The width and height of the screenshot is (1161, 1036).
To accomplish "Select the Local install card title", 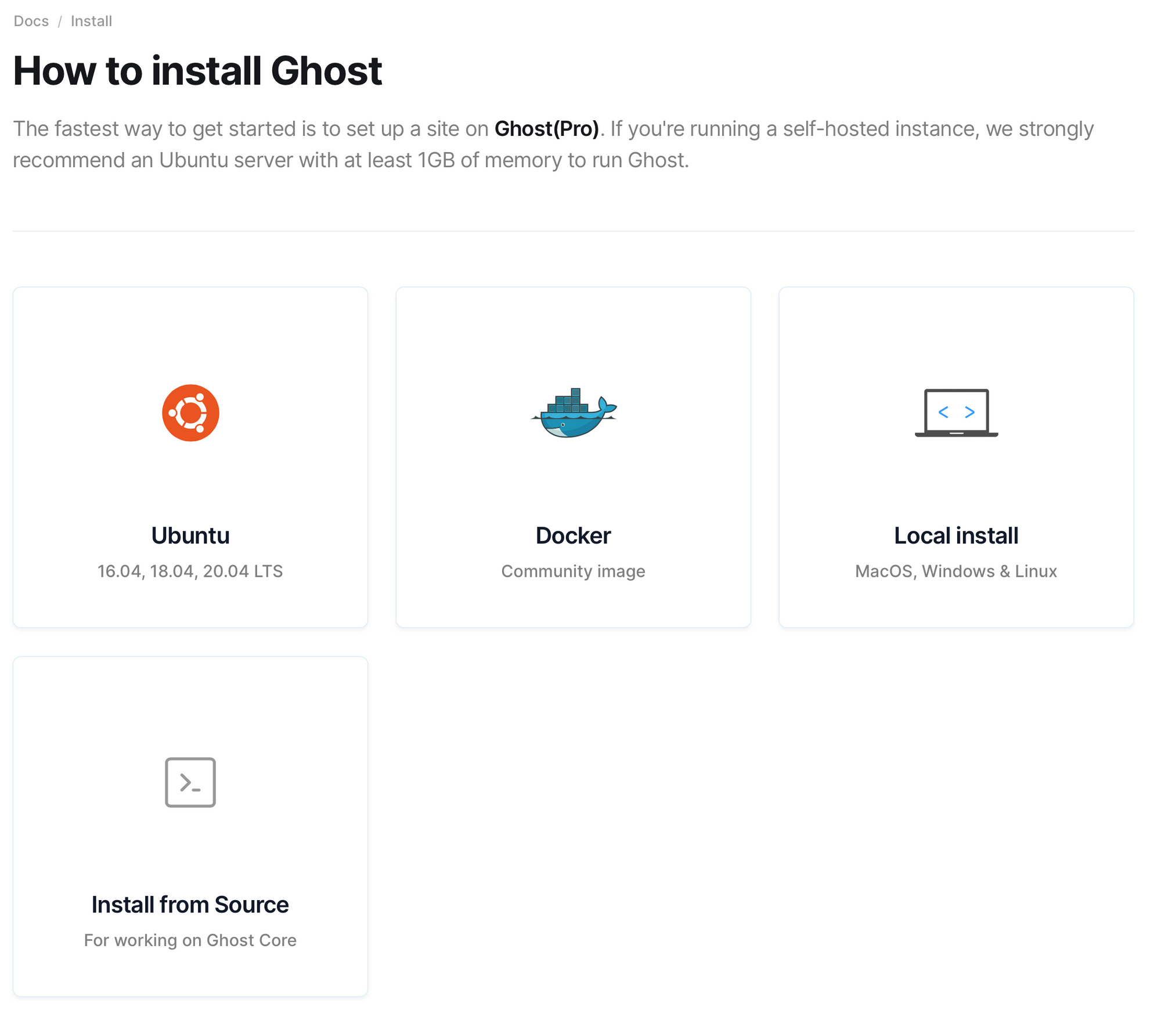I will coord(956,535).
